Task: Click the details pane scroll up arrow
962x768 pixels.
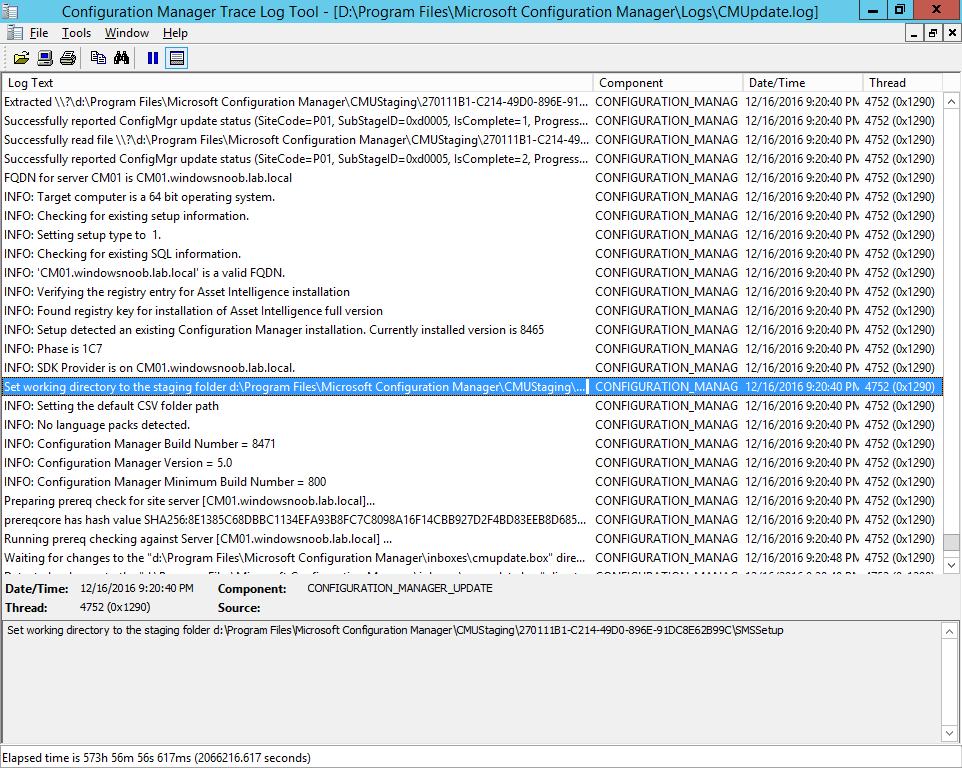Action: [x=949, y=631]
